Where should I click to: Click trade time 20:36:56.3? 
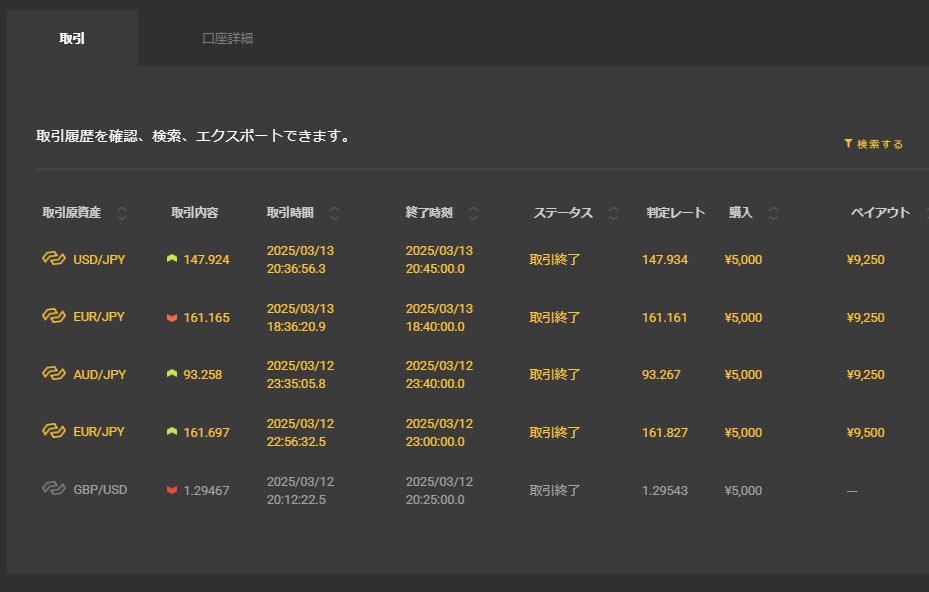[x=296, y=268]
